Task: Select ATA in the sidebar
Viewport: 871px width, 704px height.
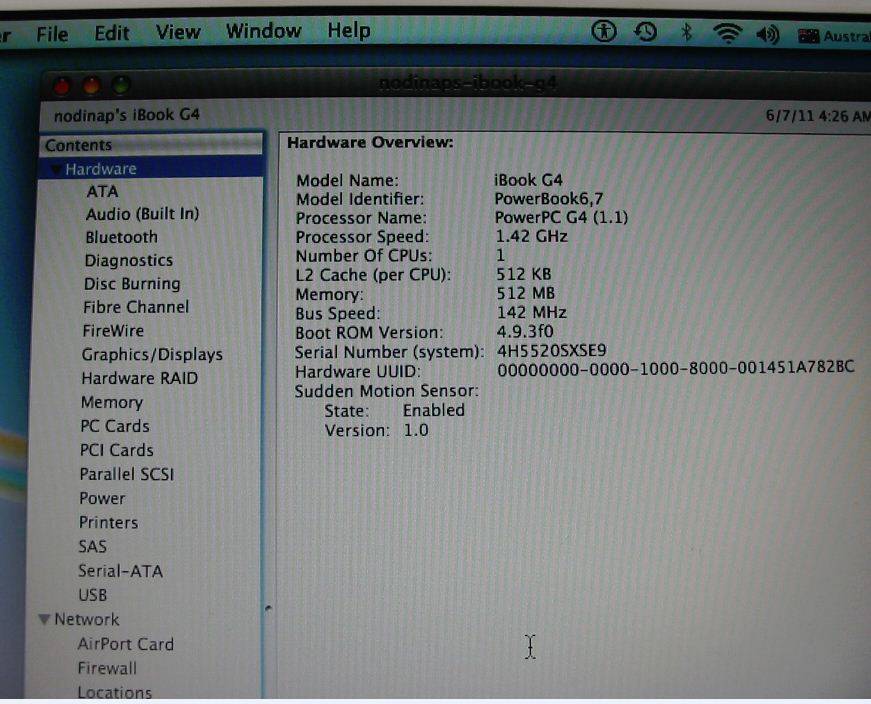Action: 102,192
